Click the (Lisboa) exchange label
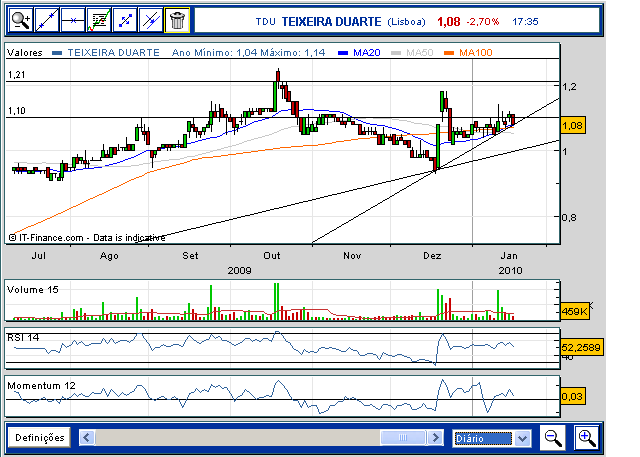Screen dimensions: 640x457 pos(406,22)
